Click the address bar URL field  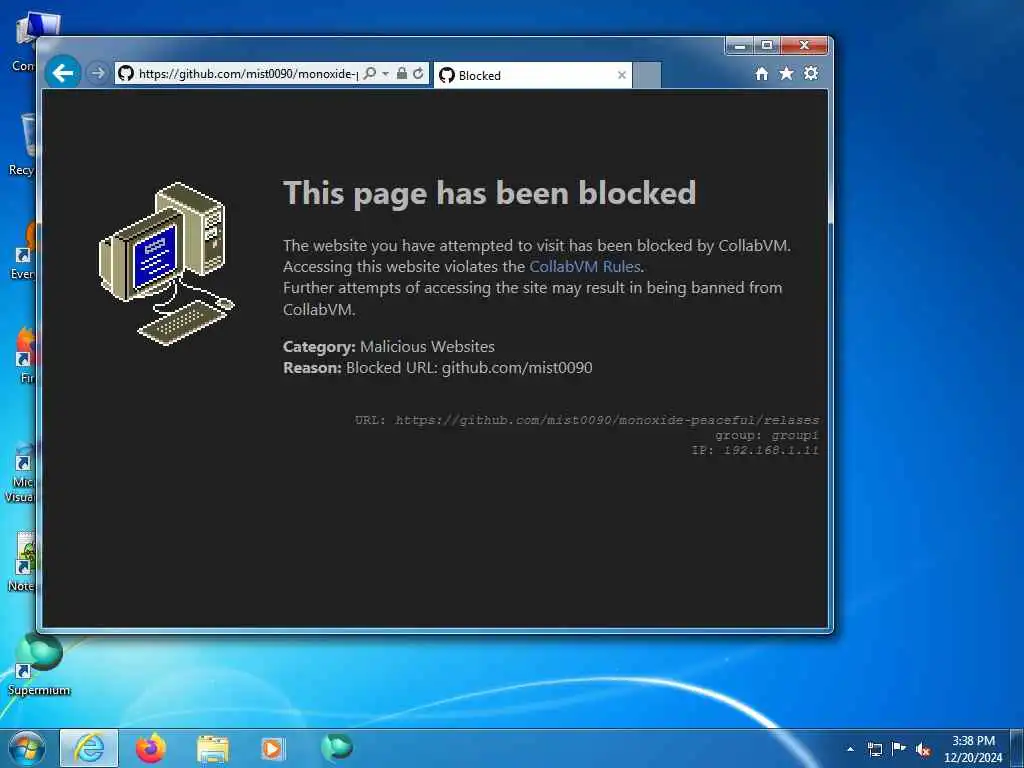pyautogui.click(x=248, y=74)
